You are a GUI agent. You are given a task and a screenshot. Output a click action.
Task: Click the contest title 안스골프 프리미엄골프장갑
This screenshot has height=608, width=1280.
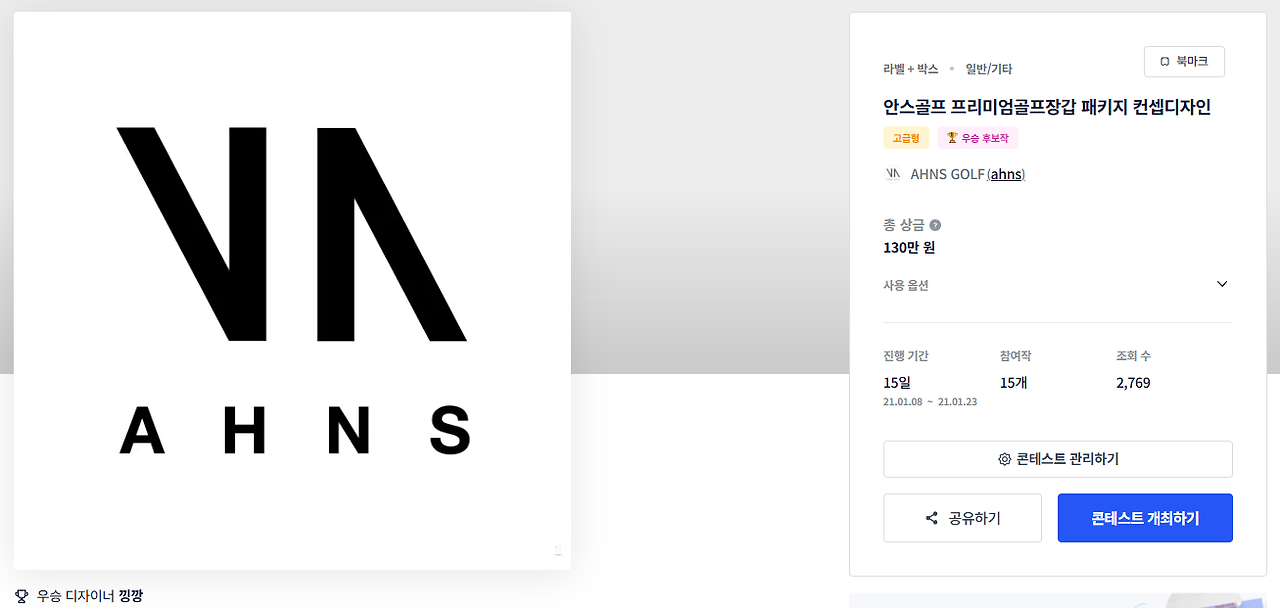click(1047, 107)
